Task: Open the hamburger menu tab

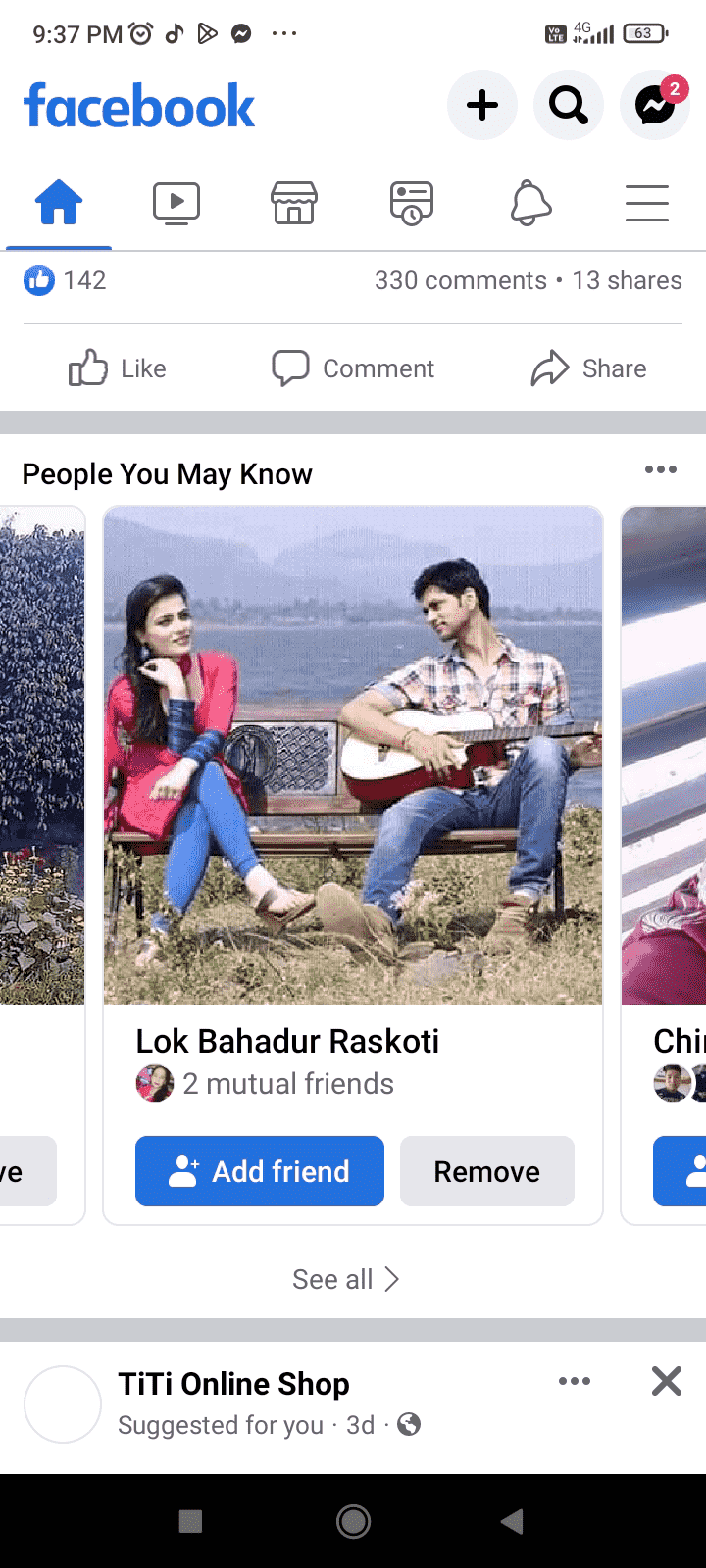Action: (x=647, y=204)
